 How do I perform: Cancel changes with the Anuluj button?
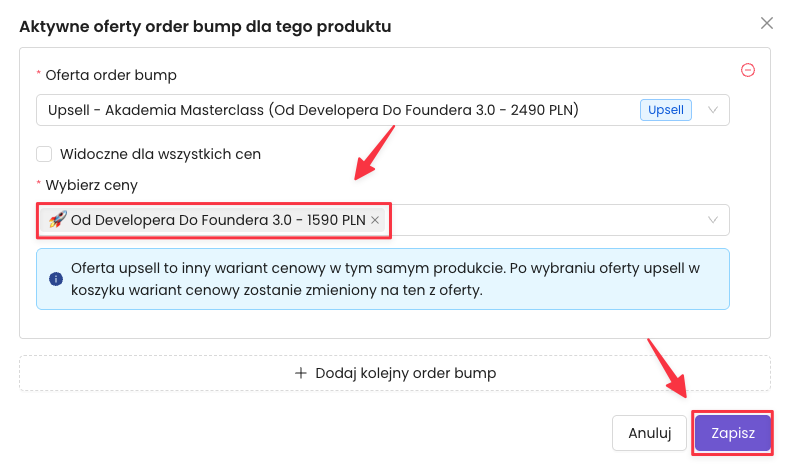coord(649,433)
